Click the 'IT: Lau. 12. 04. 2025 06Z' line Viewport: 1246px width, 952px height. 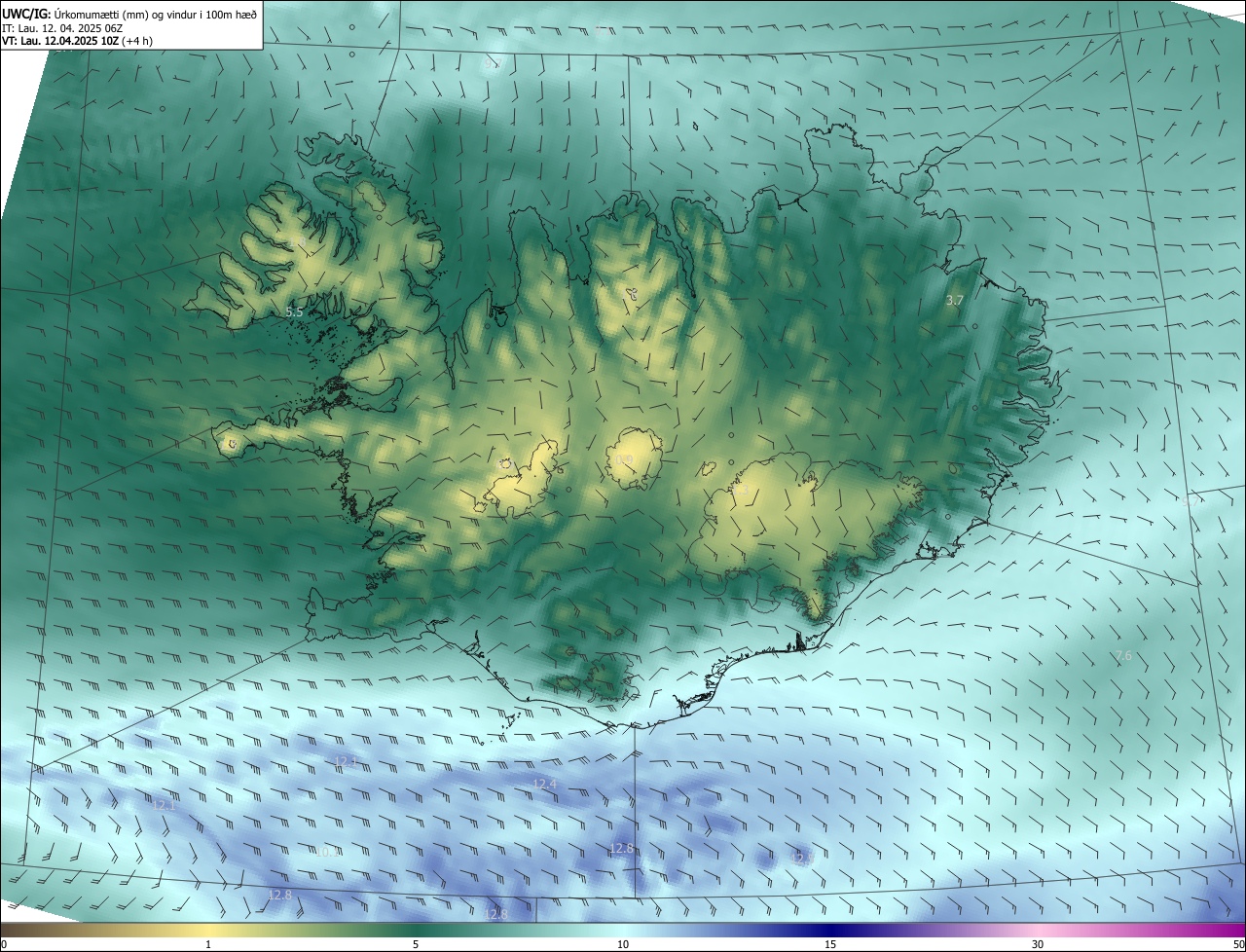(x=62, y=27)
